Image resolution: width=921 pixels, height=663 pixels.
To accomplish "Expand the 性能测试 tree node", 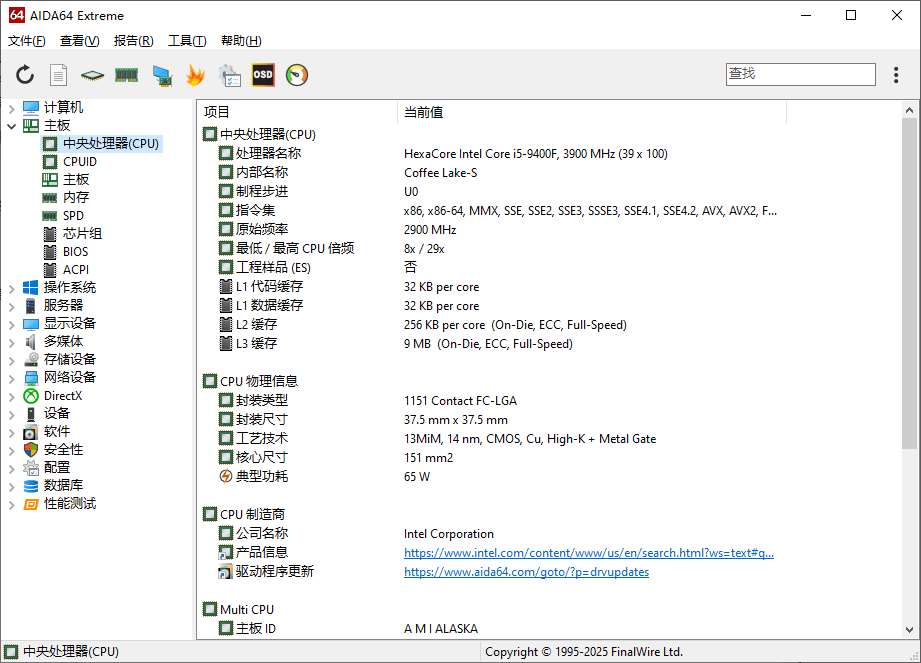I will coord(11,504).
